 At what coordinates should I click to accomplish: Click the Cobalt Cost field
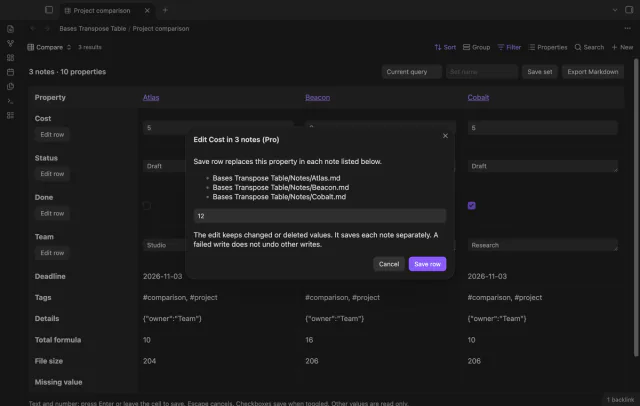pyautogui.click(x=542, y=128)
